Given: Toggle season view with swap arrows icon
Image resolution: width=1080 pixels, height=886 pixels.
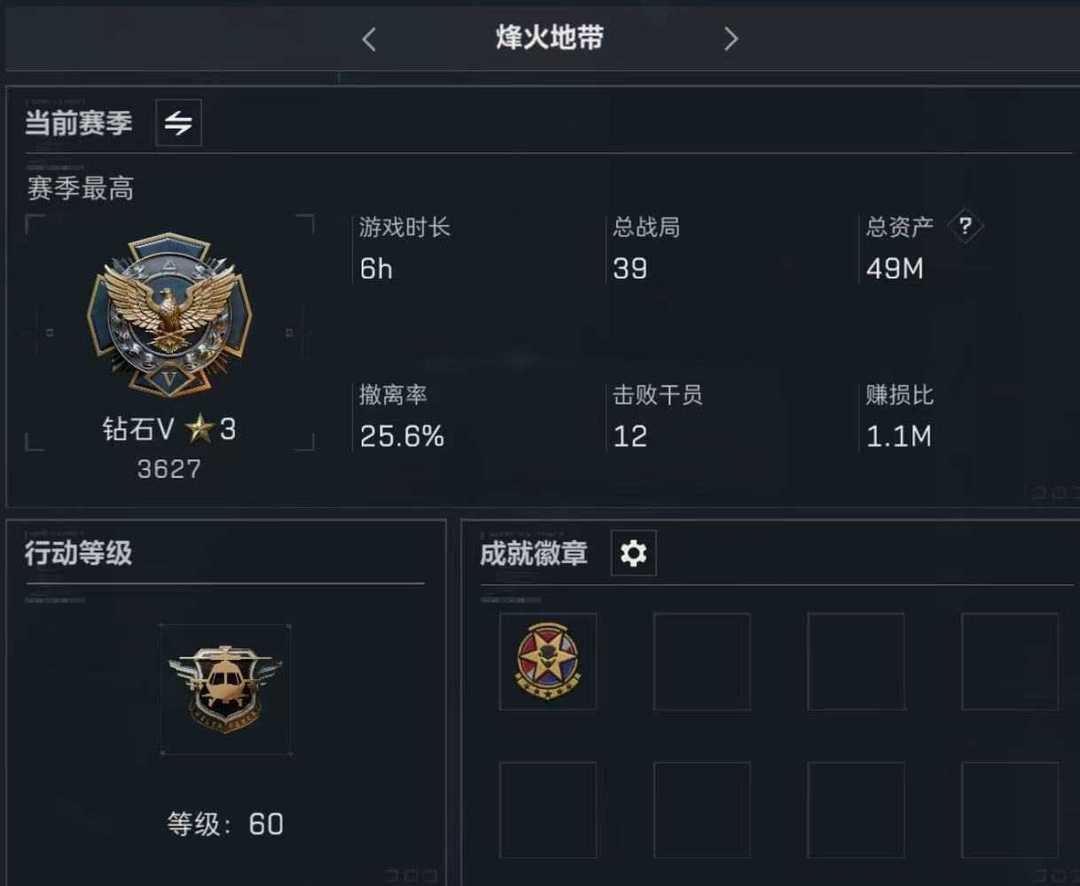Looking at the screenshot, I should point(178,123).
